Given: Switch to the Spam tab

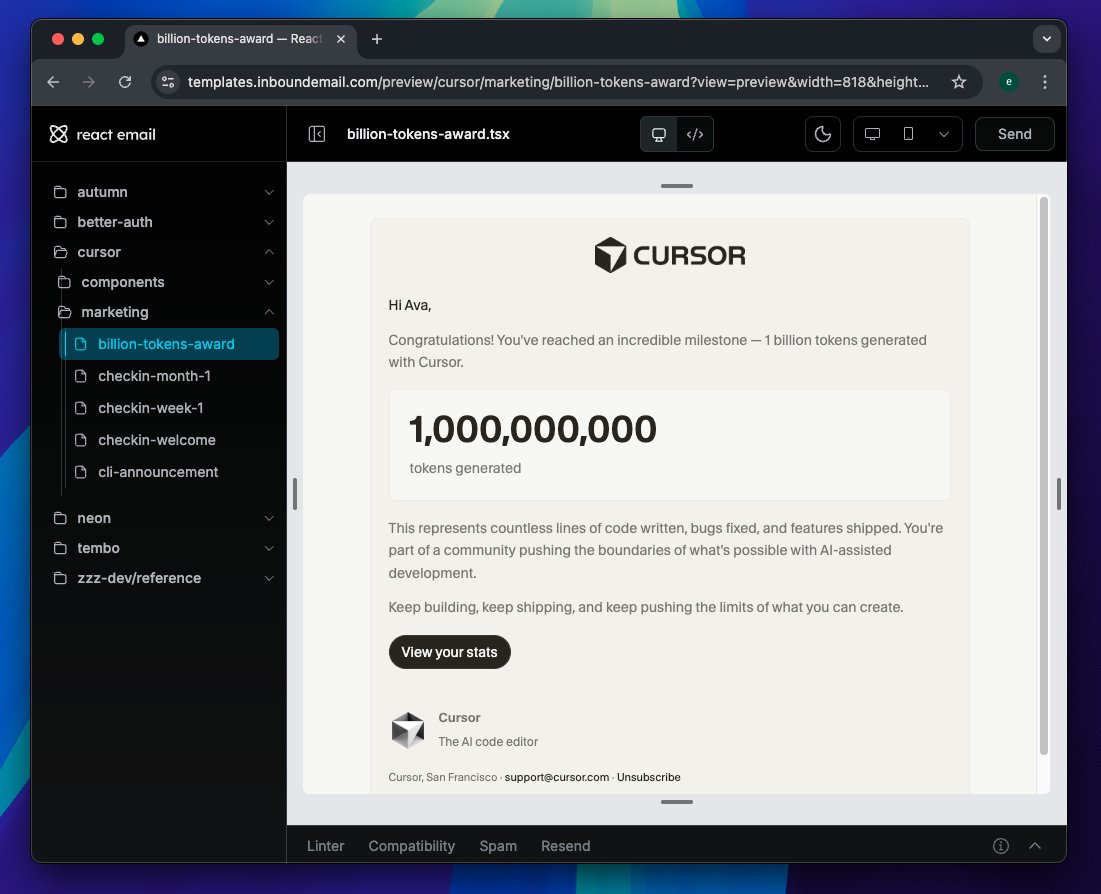Looking at the screenshot, I should tap(498, 845).
